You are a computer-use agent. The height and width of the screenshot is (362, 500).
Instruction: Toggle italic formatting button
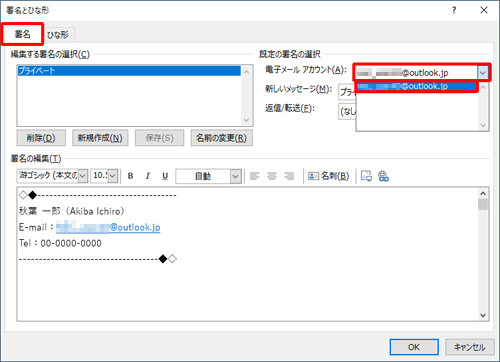click(x=148, y=176)
